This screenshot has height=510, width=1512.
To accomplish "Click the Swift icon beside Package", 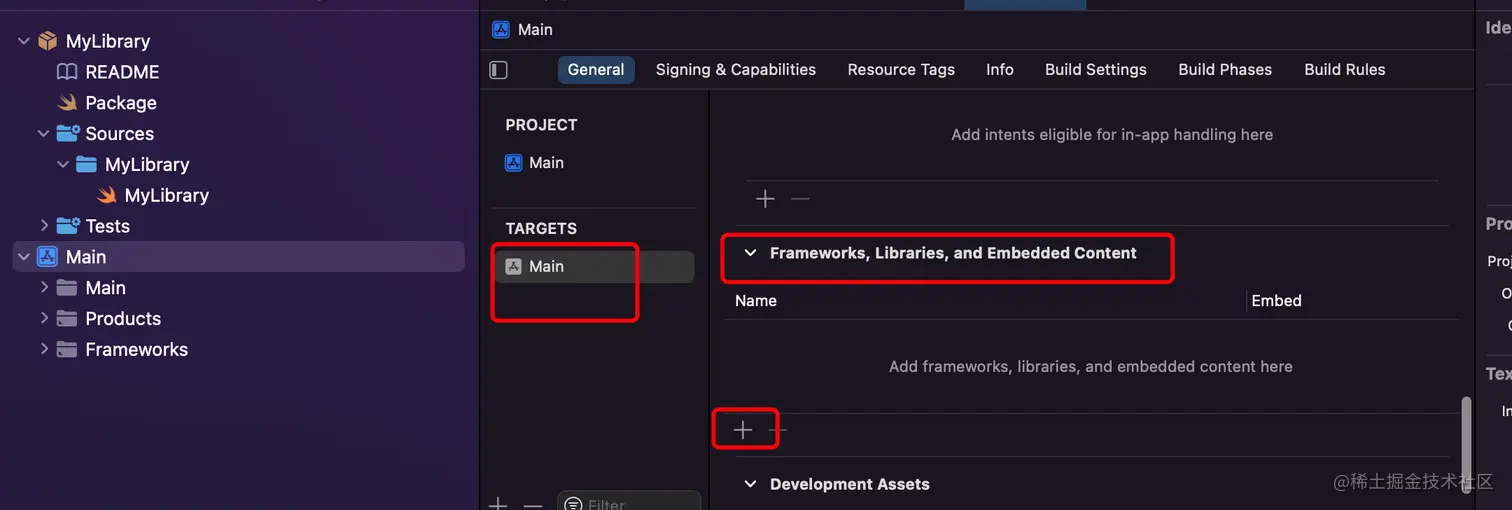I will click(67, 103).
